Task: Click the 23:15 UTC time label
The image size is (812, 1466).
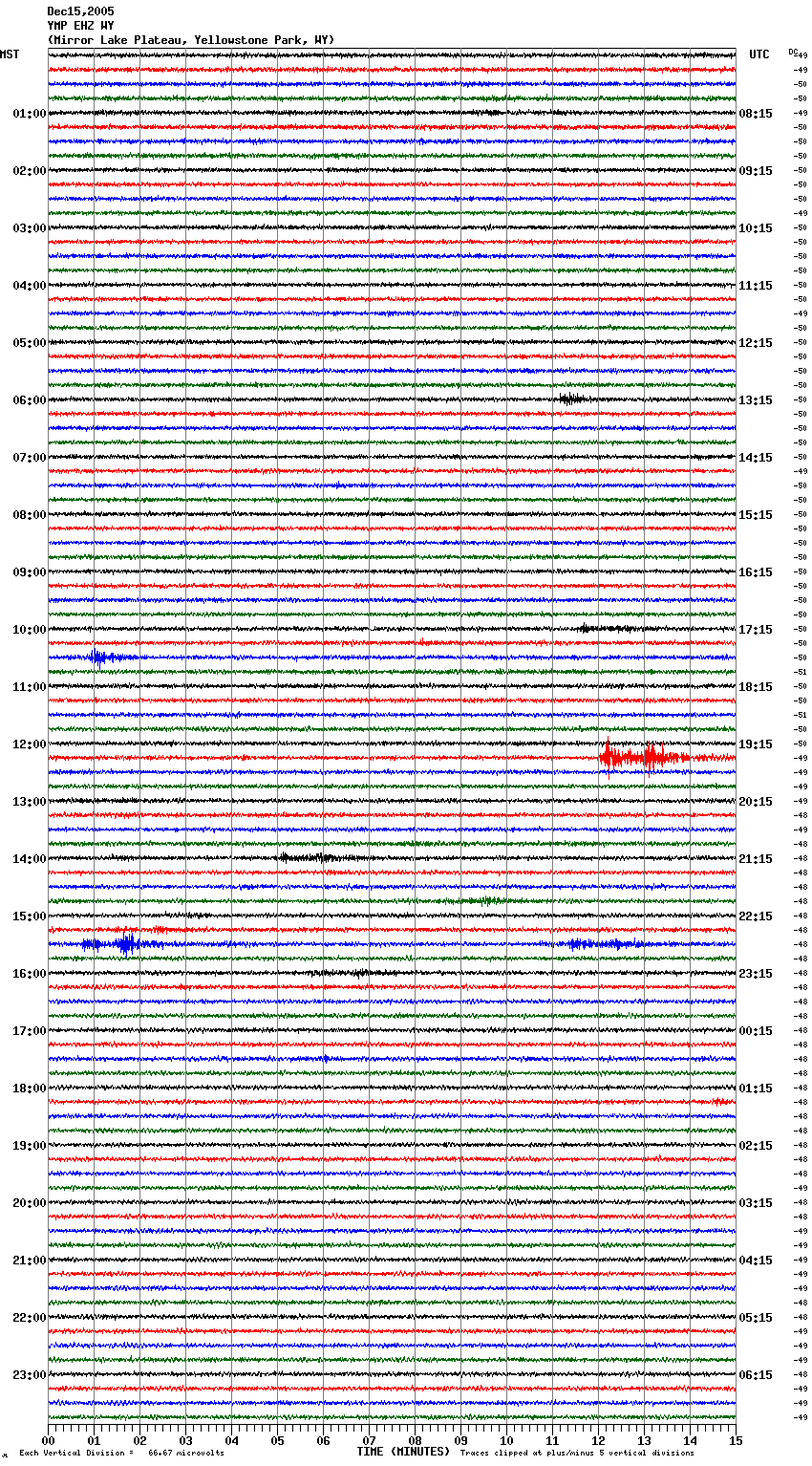Action: point(756,974)
